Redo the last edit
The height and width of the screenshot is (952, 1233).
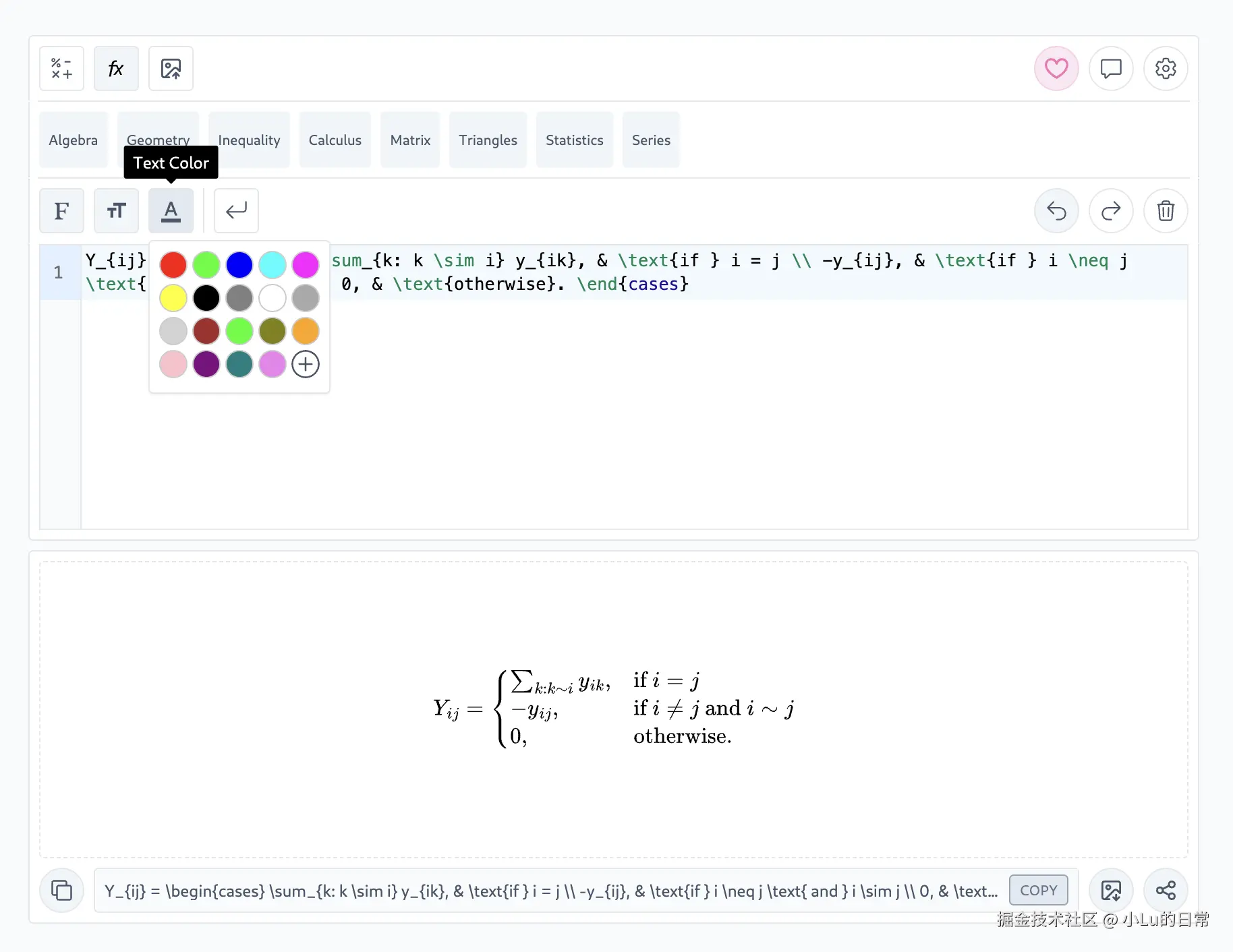click(1110, 211)
